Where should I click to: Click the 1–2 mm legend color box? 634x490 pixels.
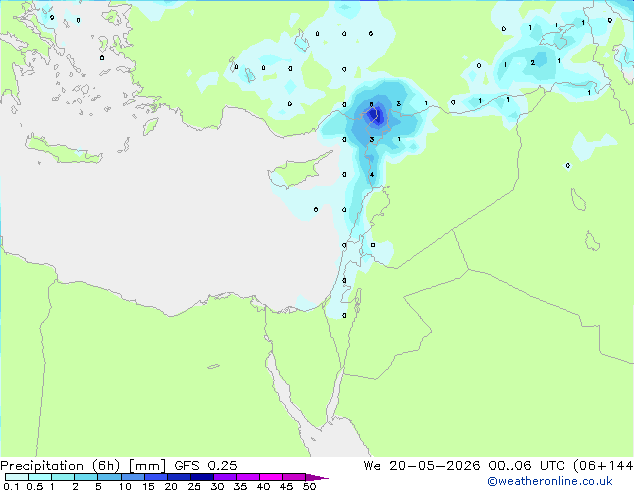pos(63,477)
